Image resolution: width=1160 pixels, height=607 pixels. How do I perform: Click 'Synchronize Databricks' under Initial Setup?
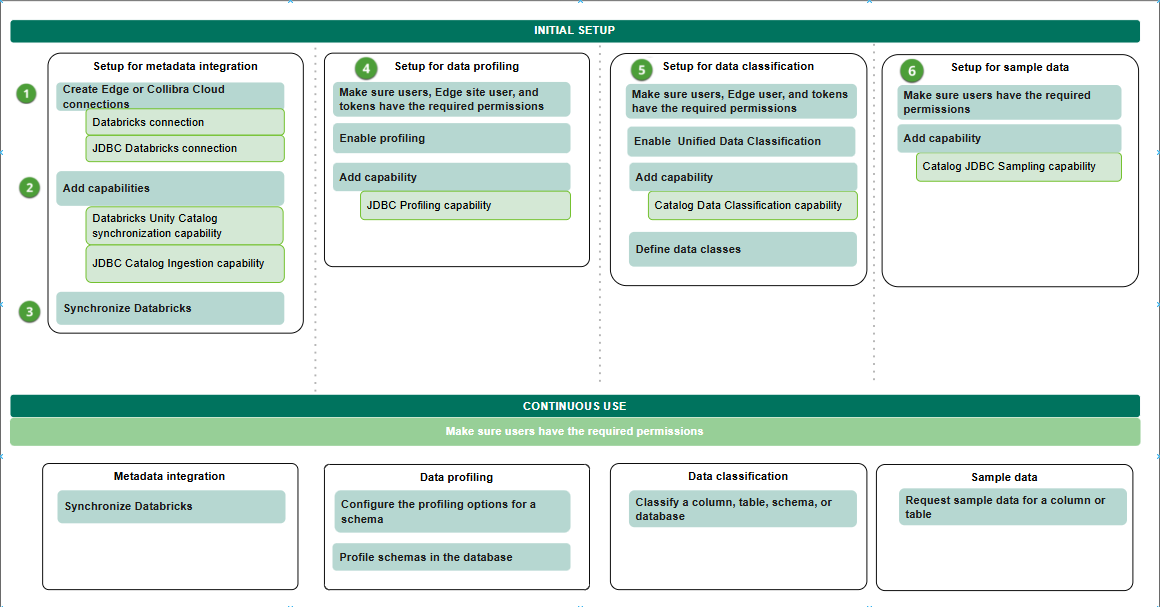170,308
